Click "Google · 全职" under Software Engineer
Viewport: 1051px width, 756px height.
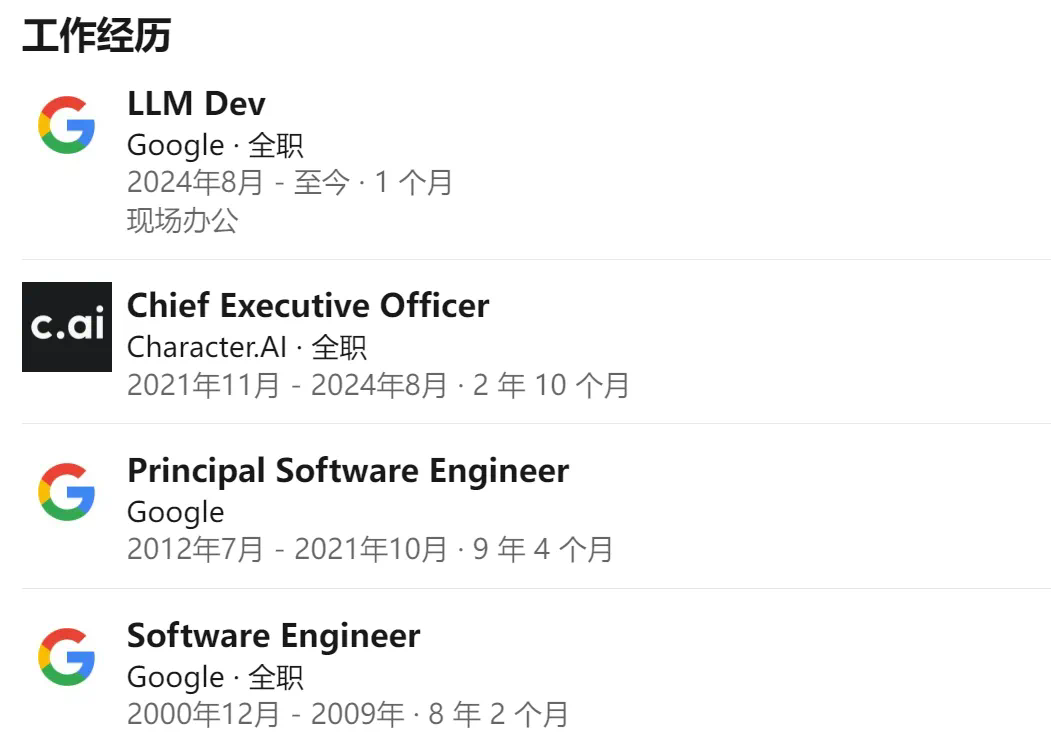coord(215,677)
